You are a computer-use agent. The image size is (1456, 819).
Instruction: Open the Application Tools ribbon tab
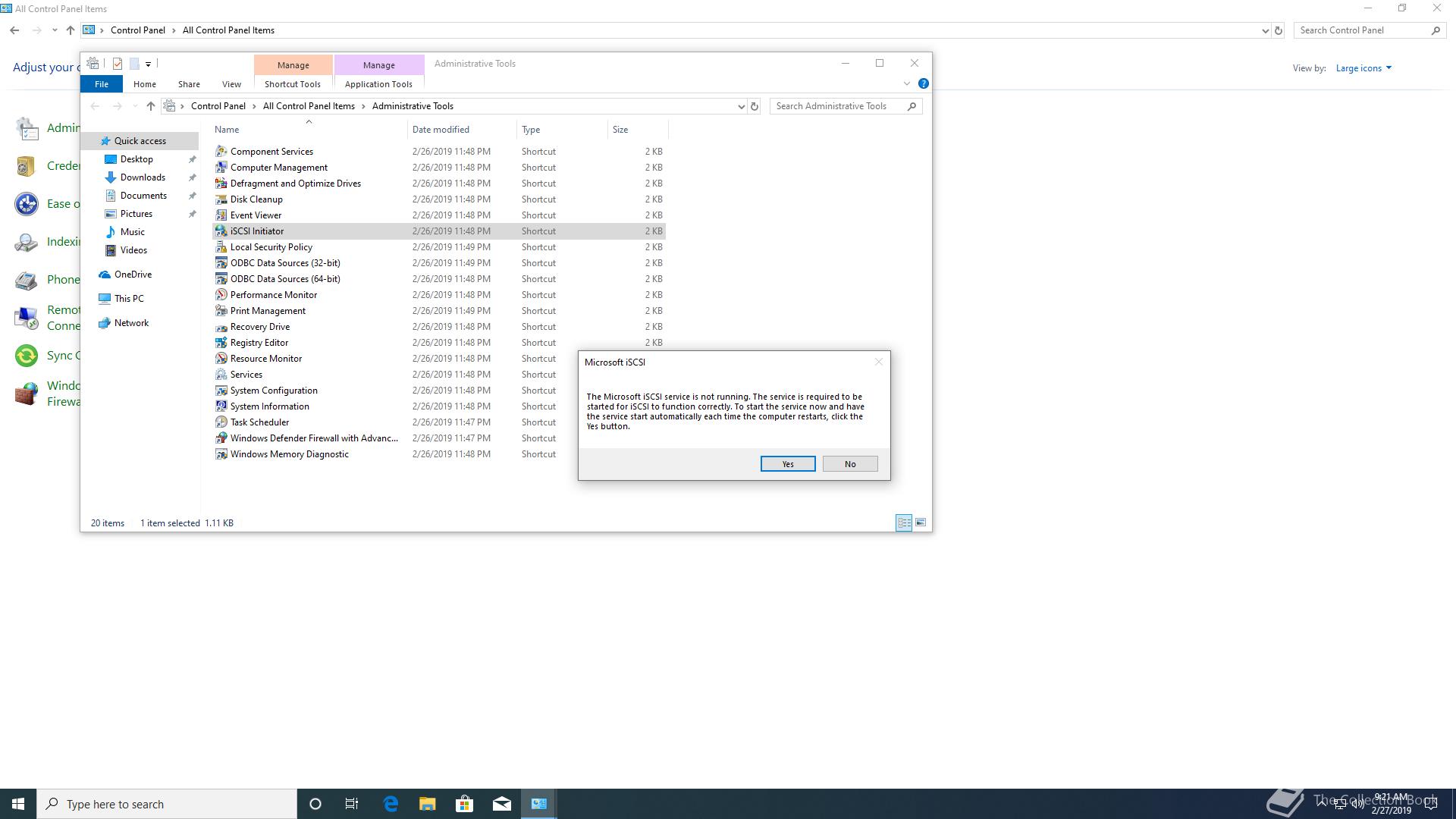coord(378,84)
